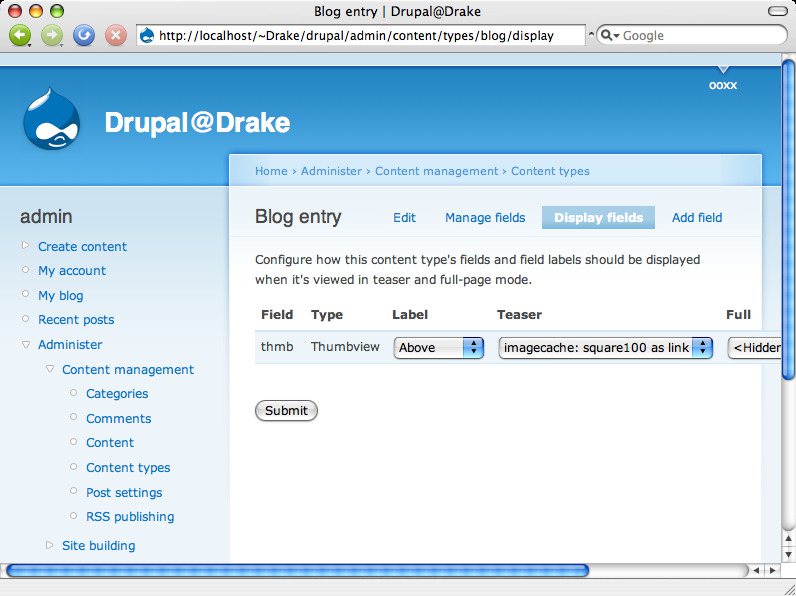Click the admin sidebar heading
The image size is (796, 596).
pyautogui.click(x=46, y=217)
